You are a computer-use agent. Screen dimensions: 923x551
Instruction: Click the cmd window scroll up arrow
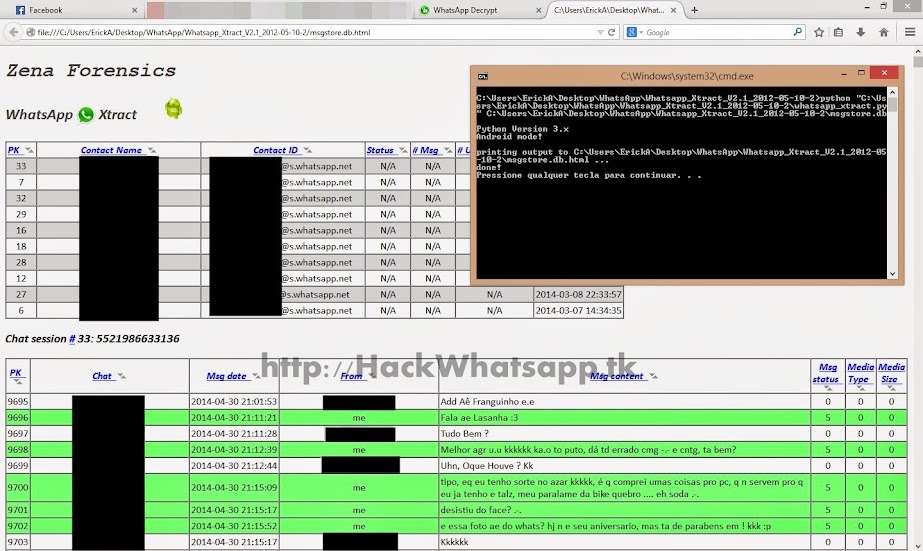pos(892,92)
